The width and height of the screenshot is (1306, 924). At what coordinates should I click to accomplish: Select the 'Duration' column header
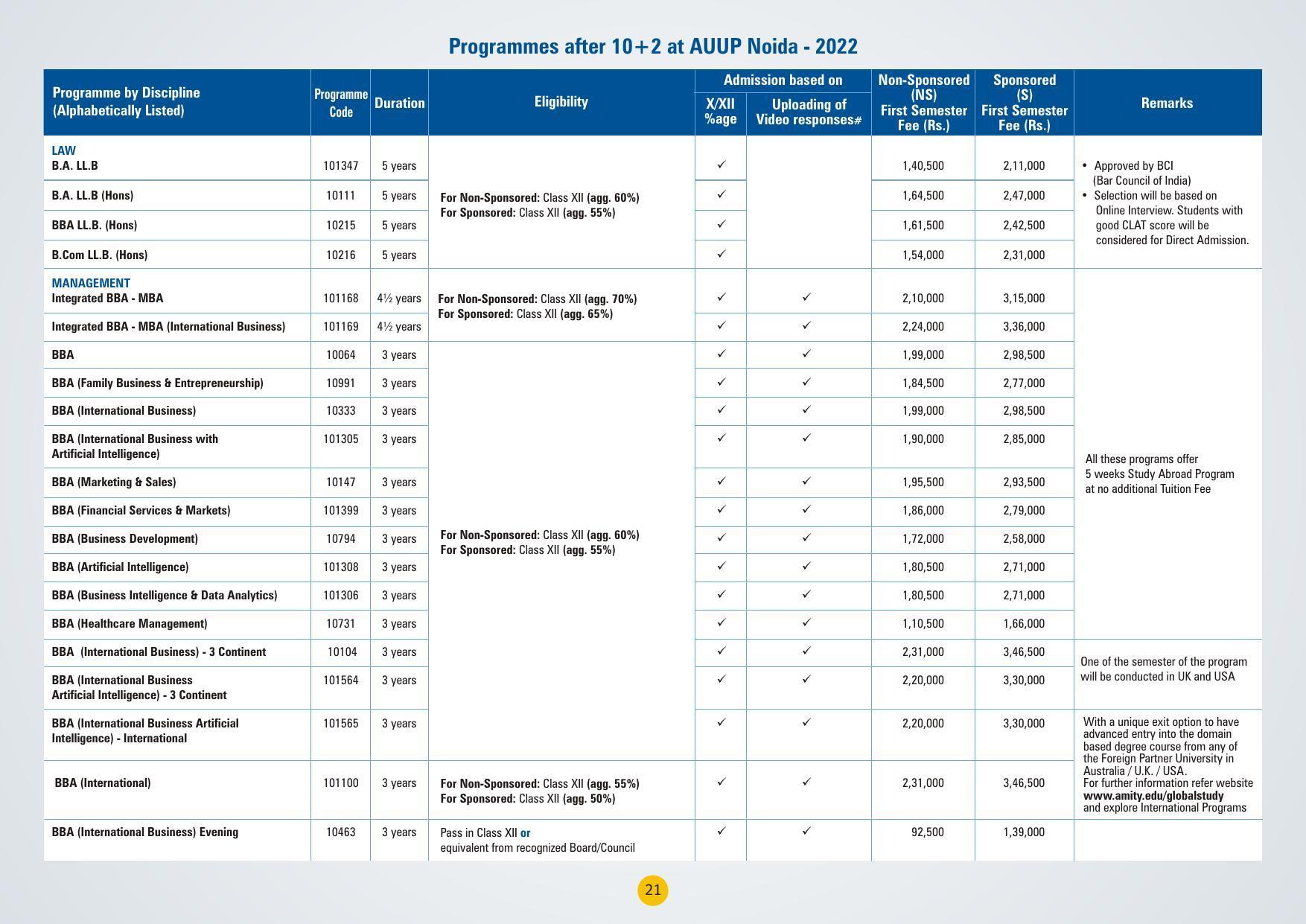(x=400, y=103)
